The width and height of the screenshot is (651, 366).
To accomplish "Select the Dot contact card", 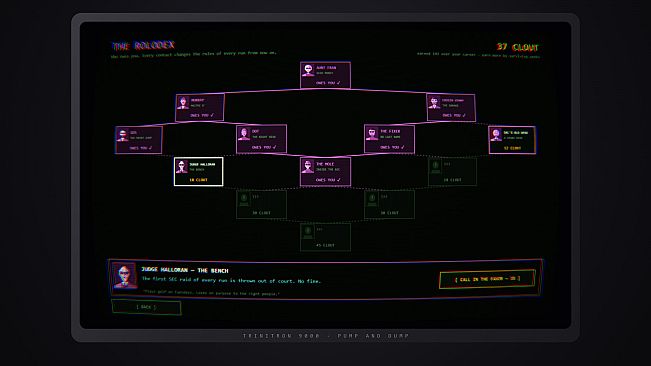I will click(262, 139).
